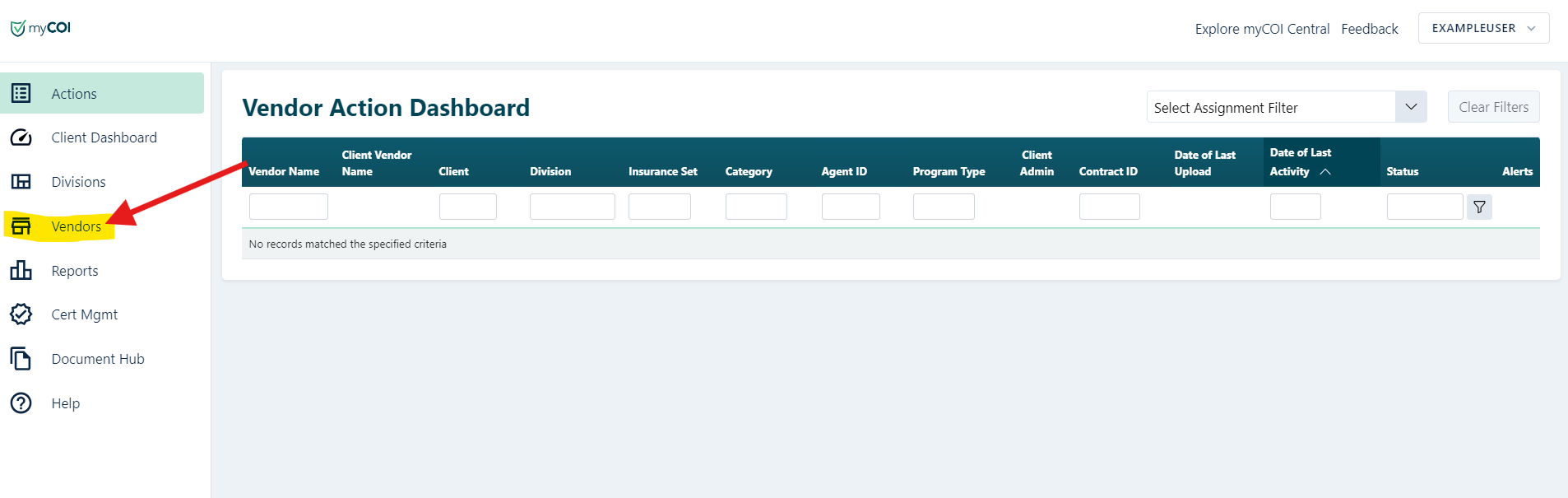Open Client Dashboard in sidebar
Image resolution: width=1568 pixels, height=498 pixels.
point(104,137)
